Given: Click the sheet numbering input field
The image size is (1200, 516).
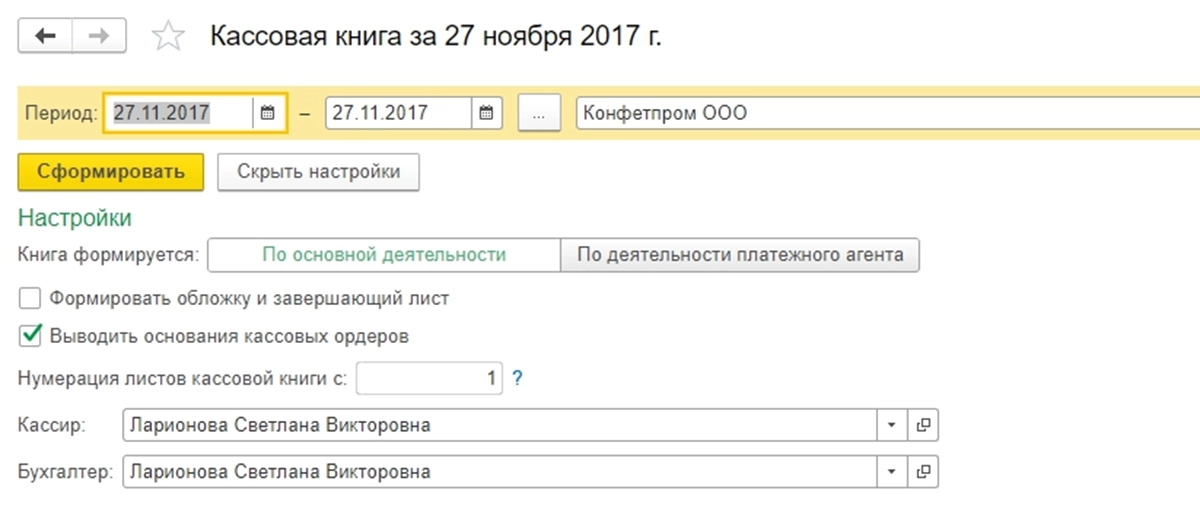Looking at the screenshot, I should (428, 379).
